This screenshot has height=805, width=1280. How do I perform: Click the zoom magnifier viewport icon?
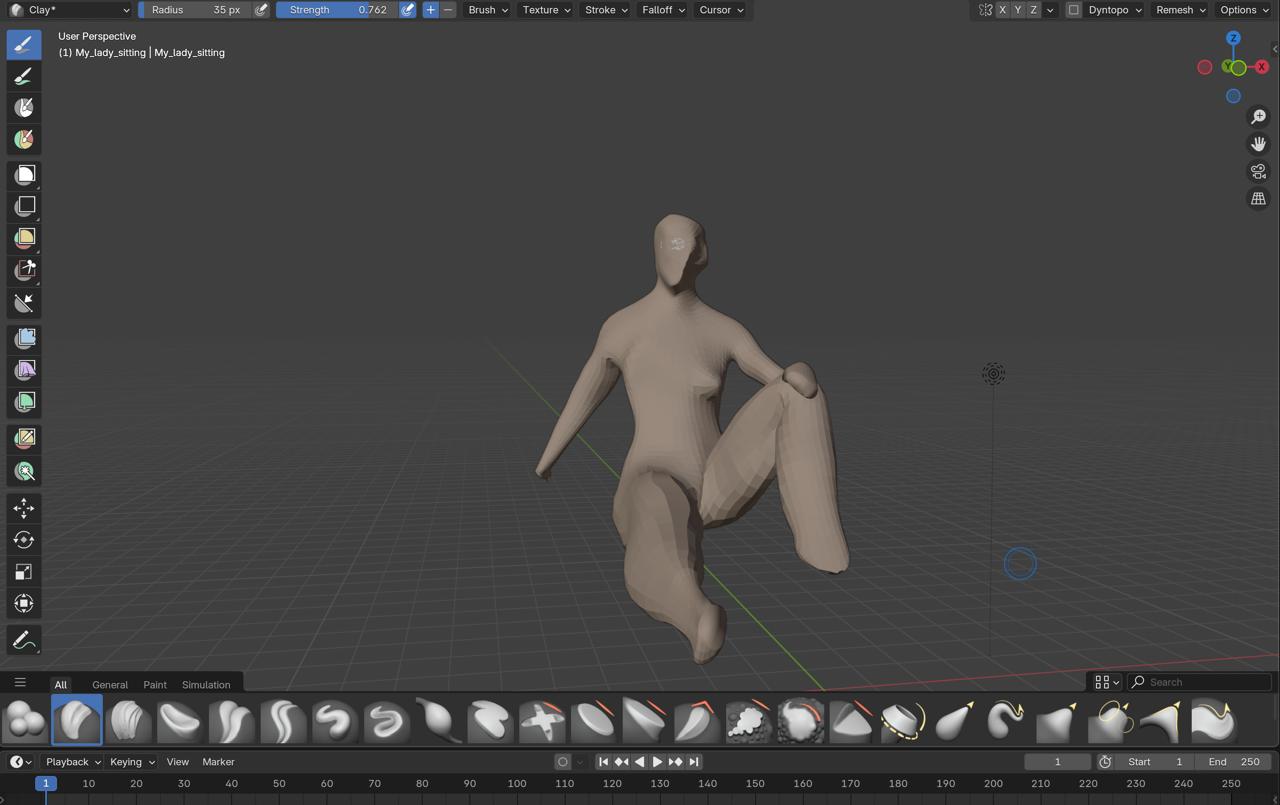point(1259,117)
